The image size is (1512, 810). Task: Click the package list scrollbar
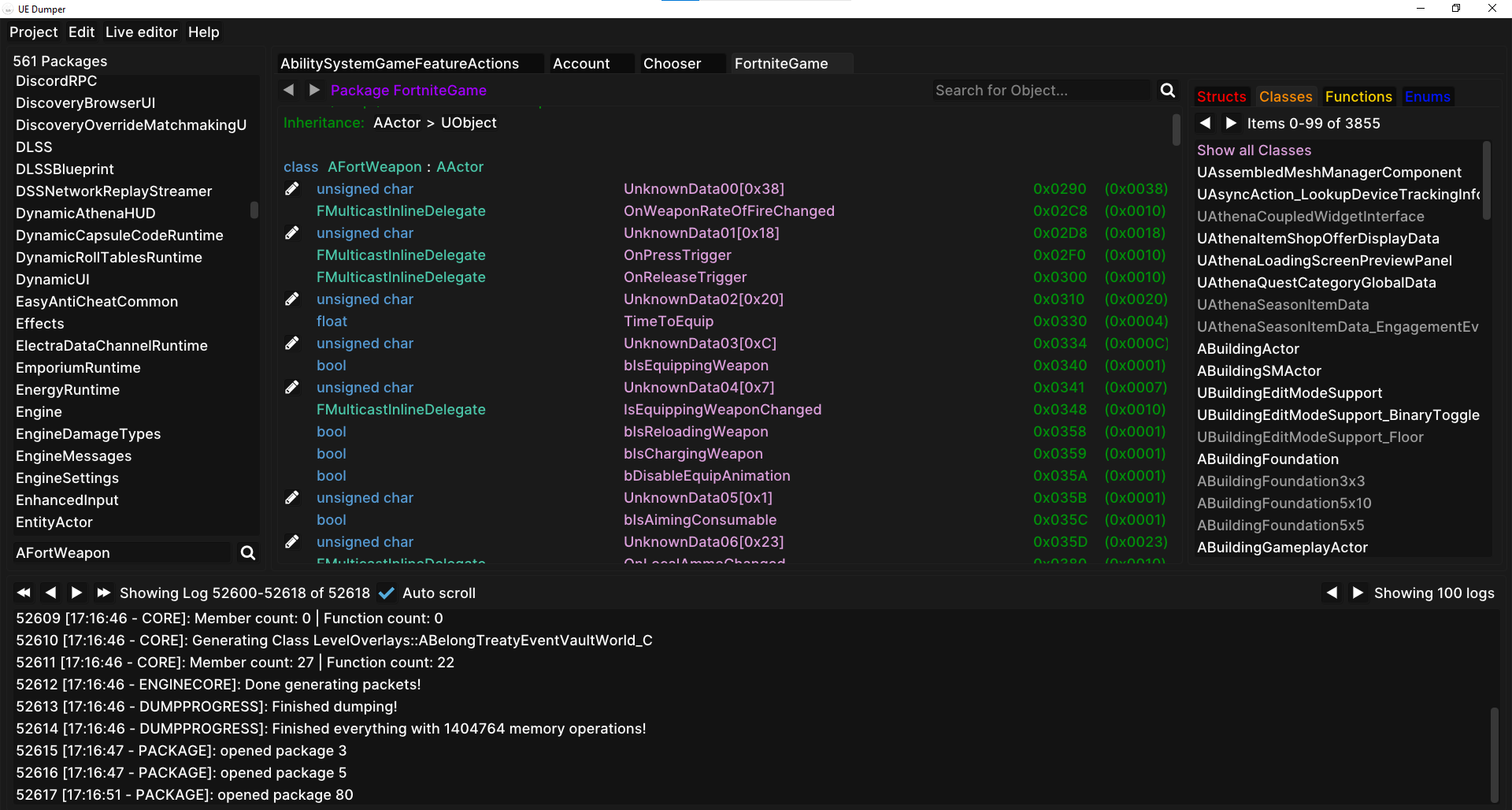(254, 210)
